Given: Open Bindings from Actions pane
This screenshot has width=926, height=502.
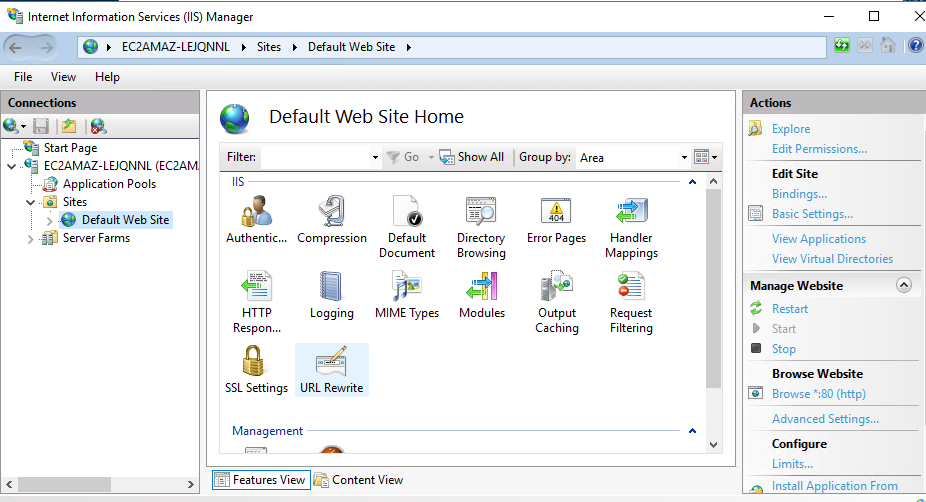Looking at the screenshot, I should tap(799, 194).
